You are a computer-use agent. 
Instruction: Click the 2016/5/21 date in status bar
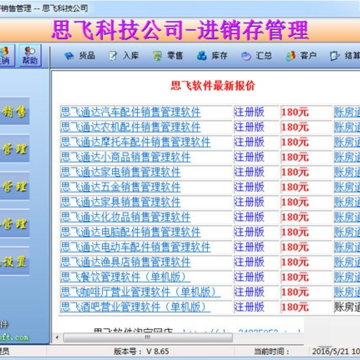[330, 351]
